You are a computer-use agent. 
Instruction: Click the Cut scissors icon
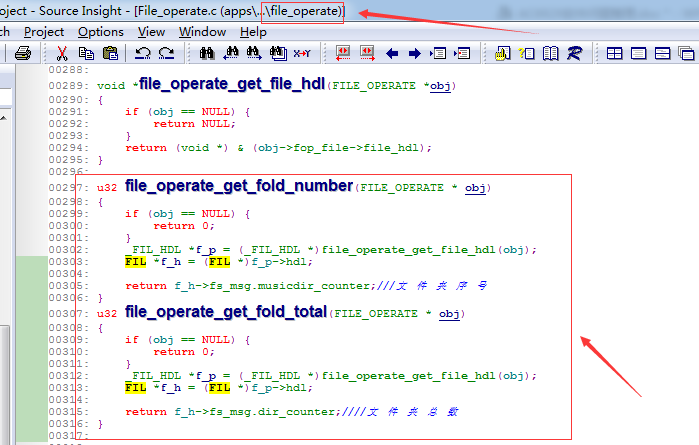pyautogui.click(x=62, y=54)
